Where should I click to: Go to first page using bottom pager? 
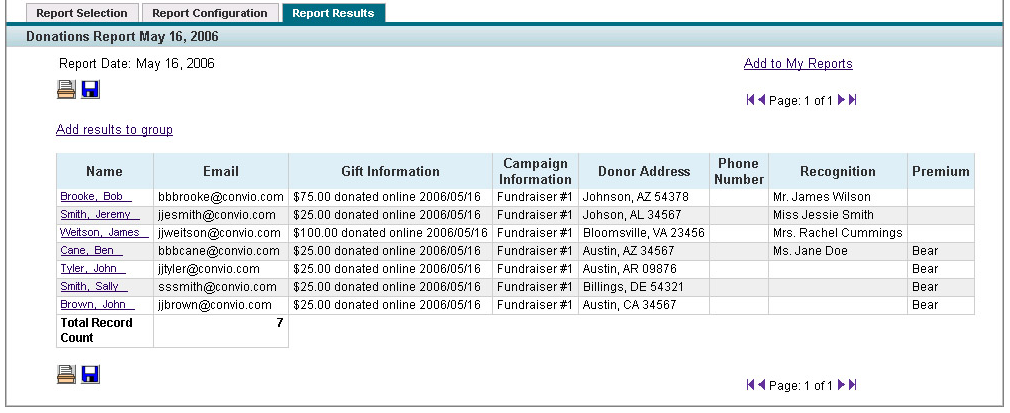pos(750,385)
